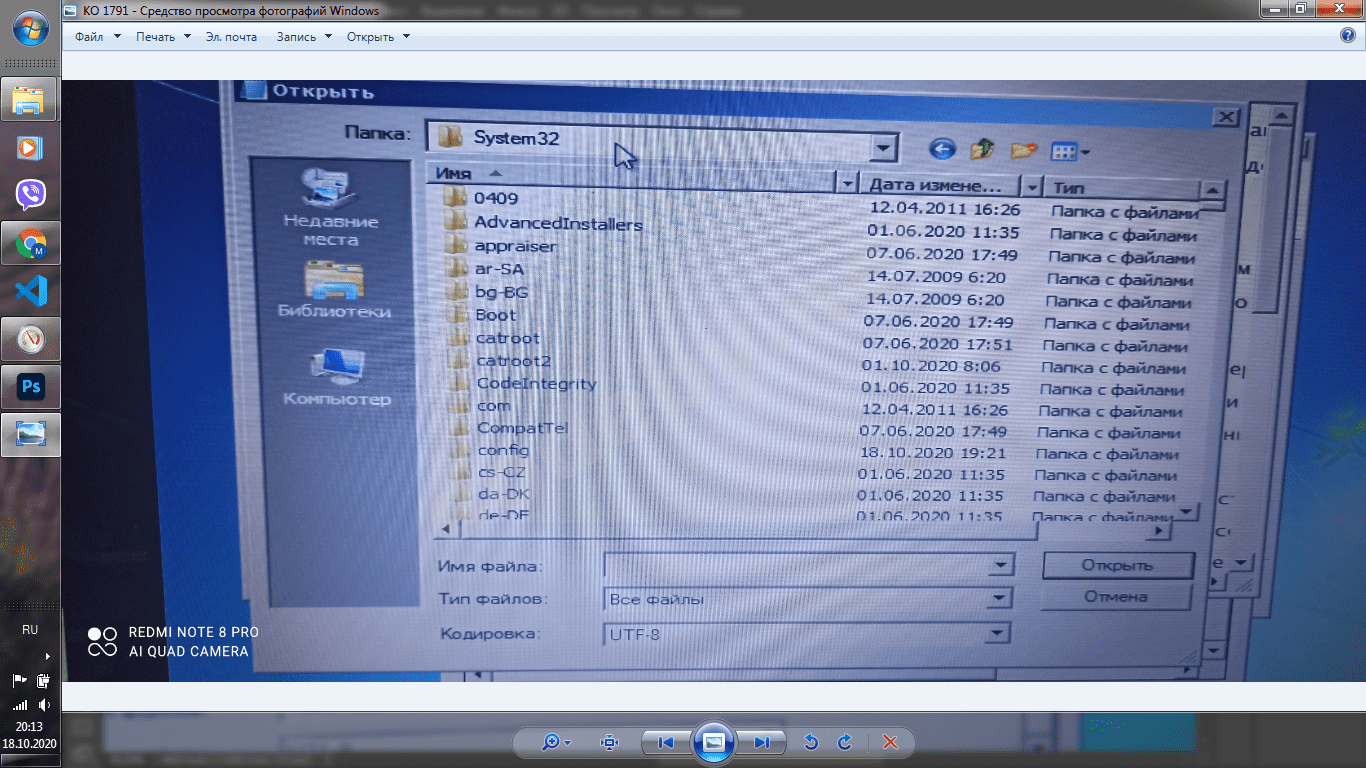The image size is (1366, 768).
Task: Open Windows Explorer from the taskbar
Action: (30, 100)
